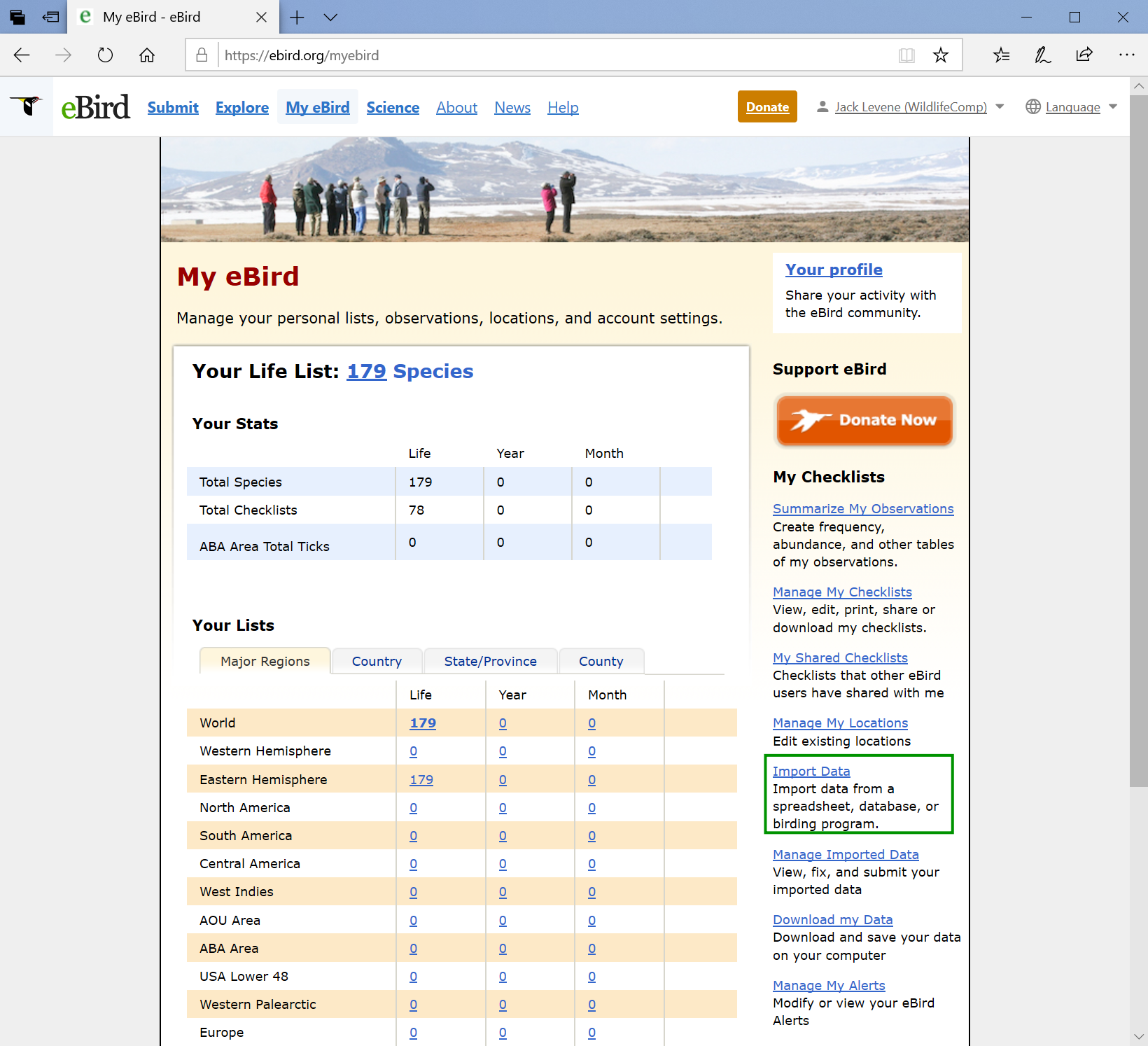Click the scrollbar up arrow
1148x1046 pixels.
1139,86
